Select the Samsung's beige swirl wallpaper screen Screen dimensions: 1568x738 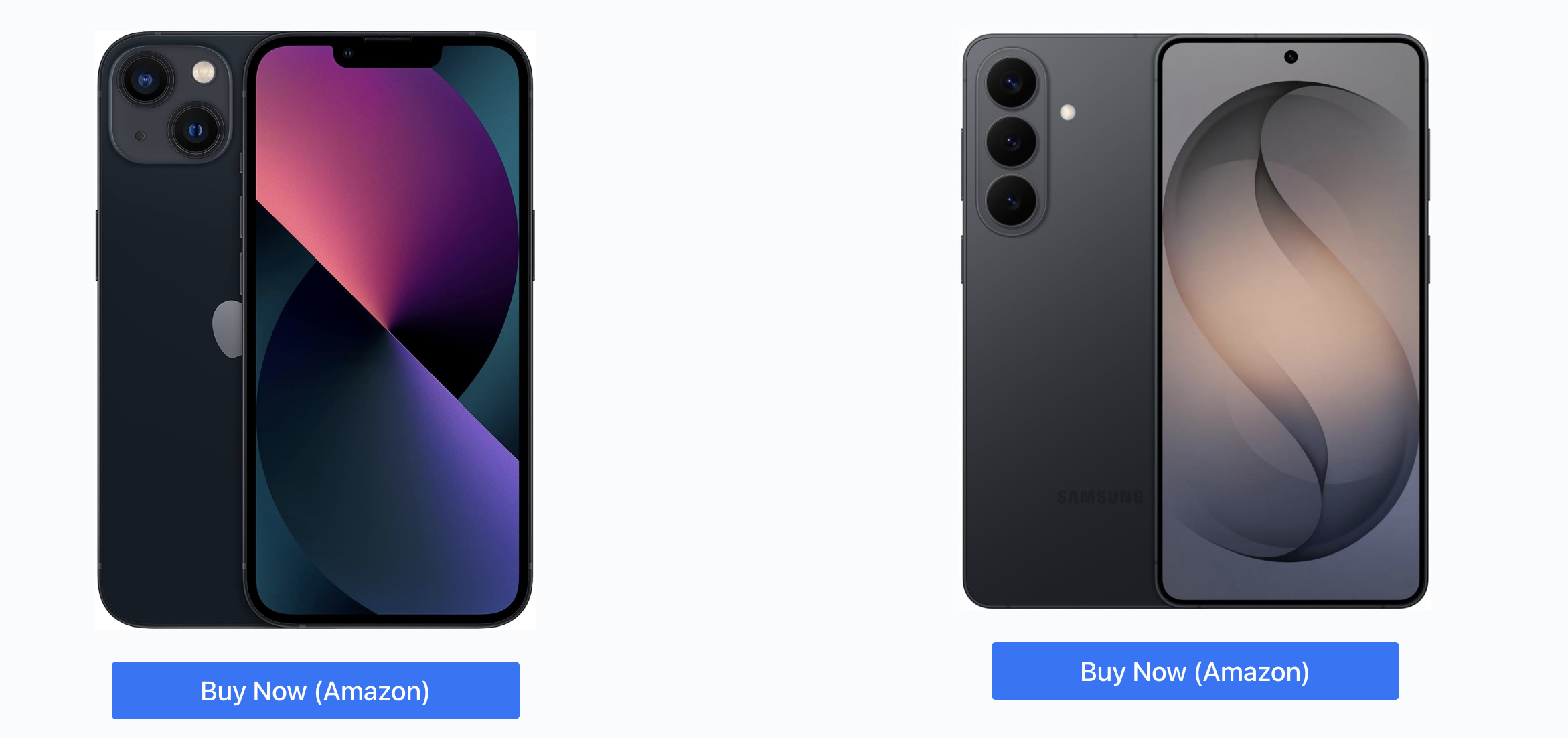tap(1291, 321)
